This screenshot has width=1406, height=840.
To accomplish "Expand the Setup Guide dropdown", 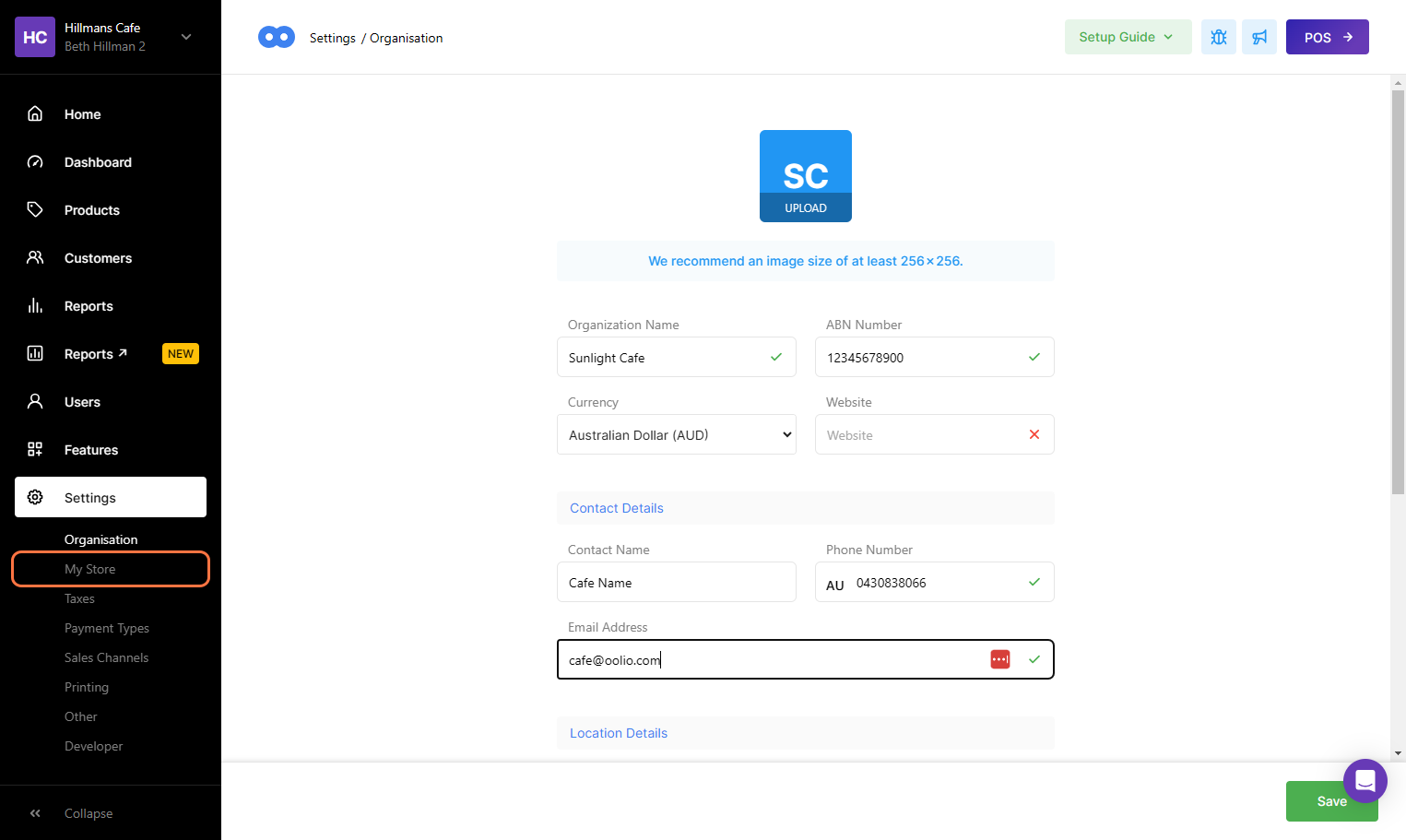I will (x=1127, y=37).
